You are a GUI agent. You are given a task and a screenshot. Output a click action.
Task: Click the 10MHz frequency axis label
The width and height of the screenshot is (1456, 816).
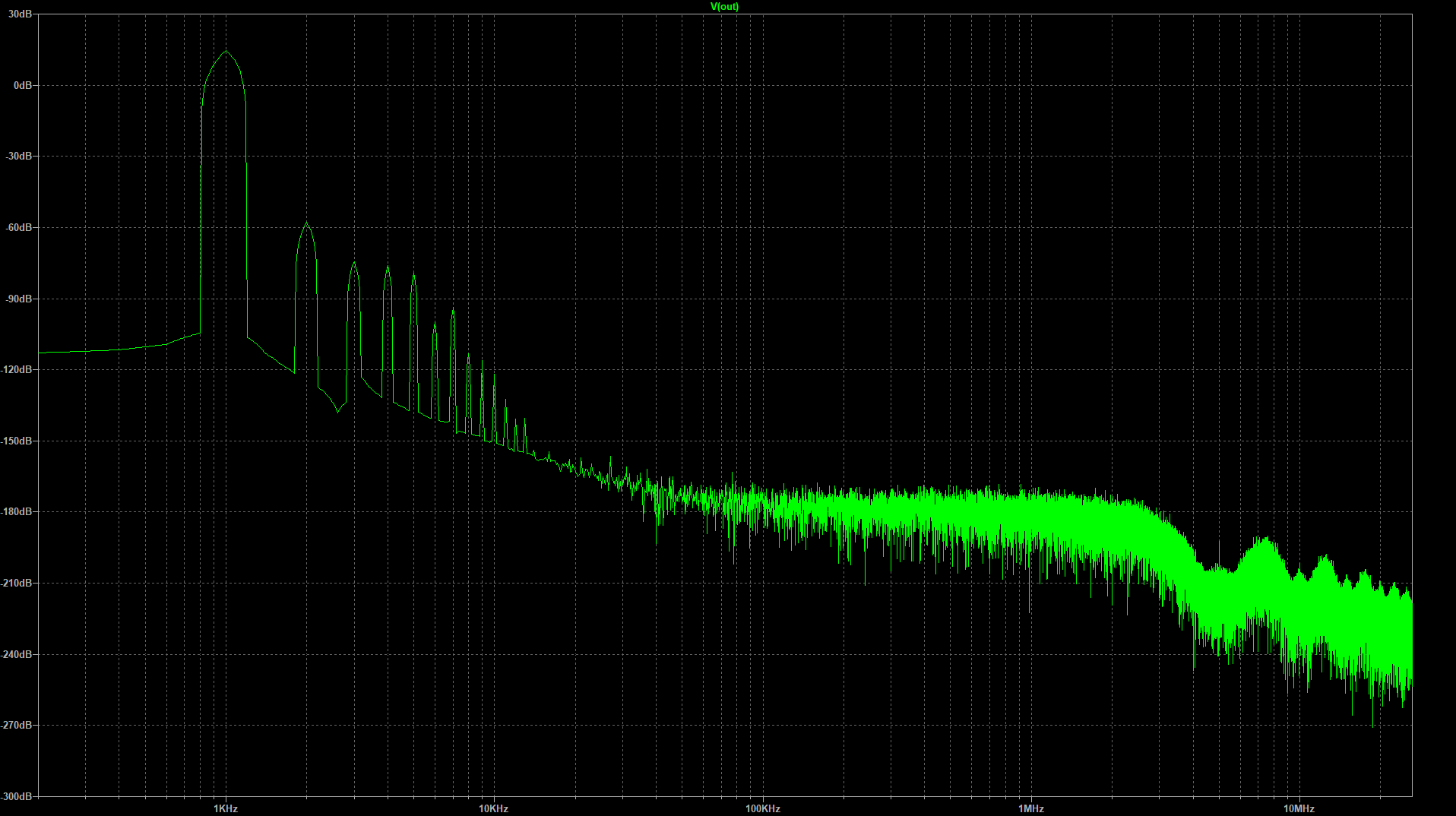click(x=1299, y=808)
